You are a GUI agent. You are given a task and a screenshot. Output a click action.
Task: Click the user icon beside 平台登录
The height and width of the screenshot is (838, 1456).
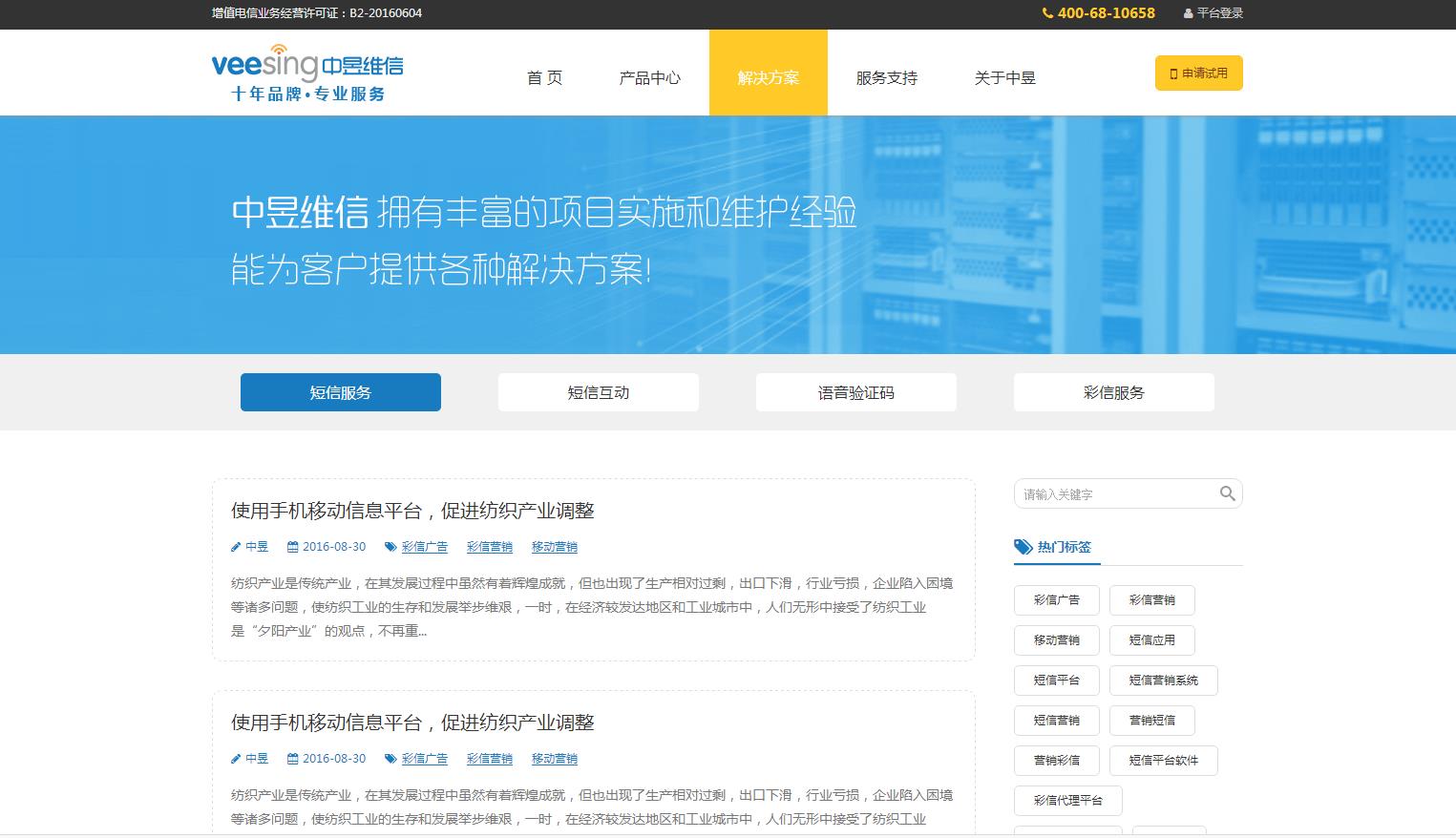(x=1188, y=13)
